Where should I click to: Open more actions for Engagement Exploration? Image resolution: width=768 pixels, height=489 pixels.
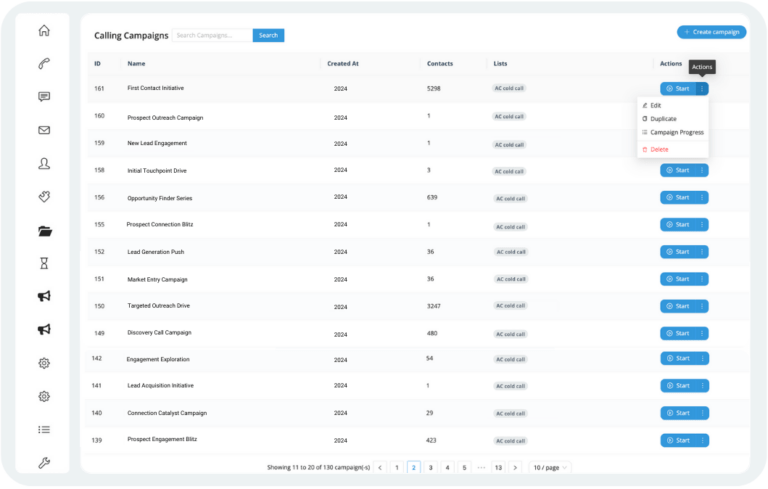[702, 358]
